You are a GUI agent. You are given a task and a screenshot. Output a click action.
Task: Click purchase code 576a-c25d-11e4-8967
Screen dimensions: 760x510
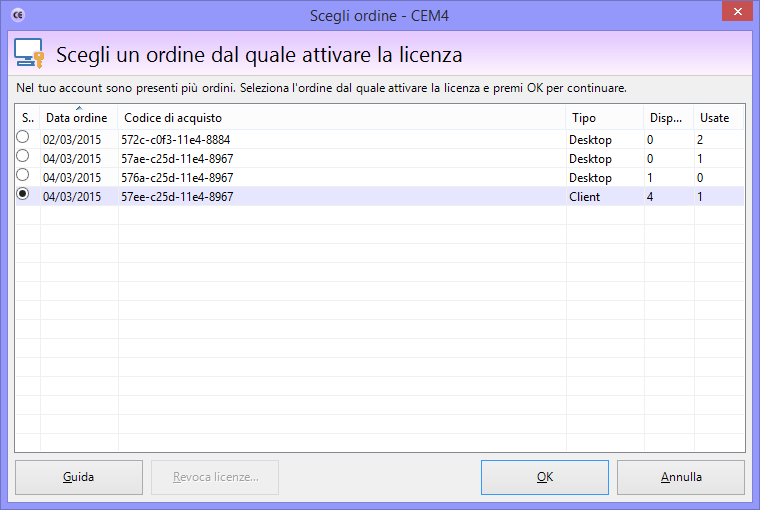(x=177, y=178)
